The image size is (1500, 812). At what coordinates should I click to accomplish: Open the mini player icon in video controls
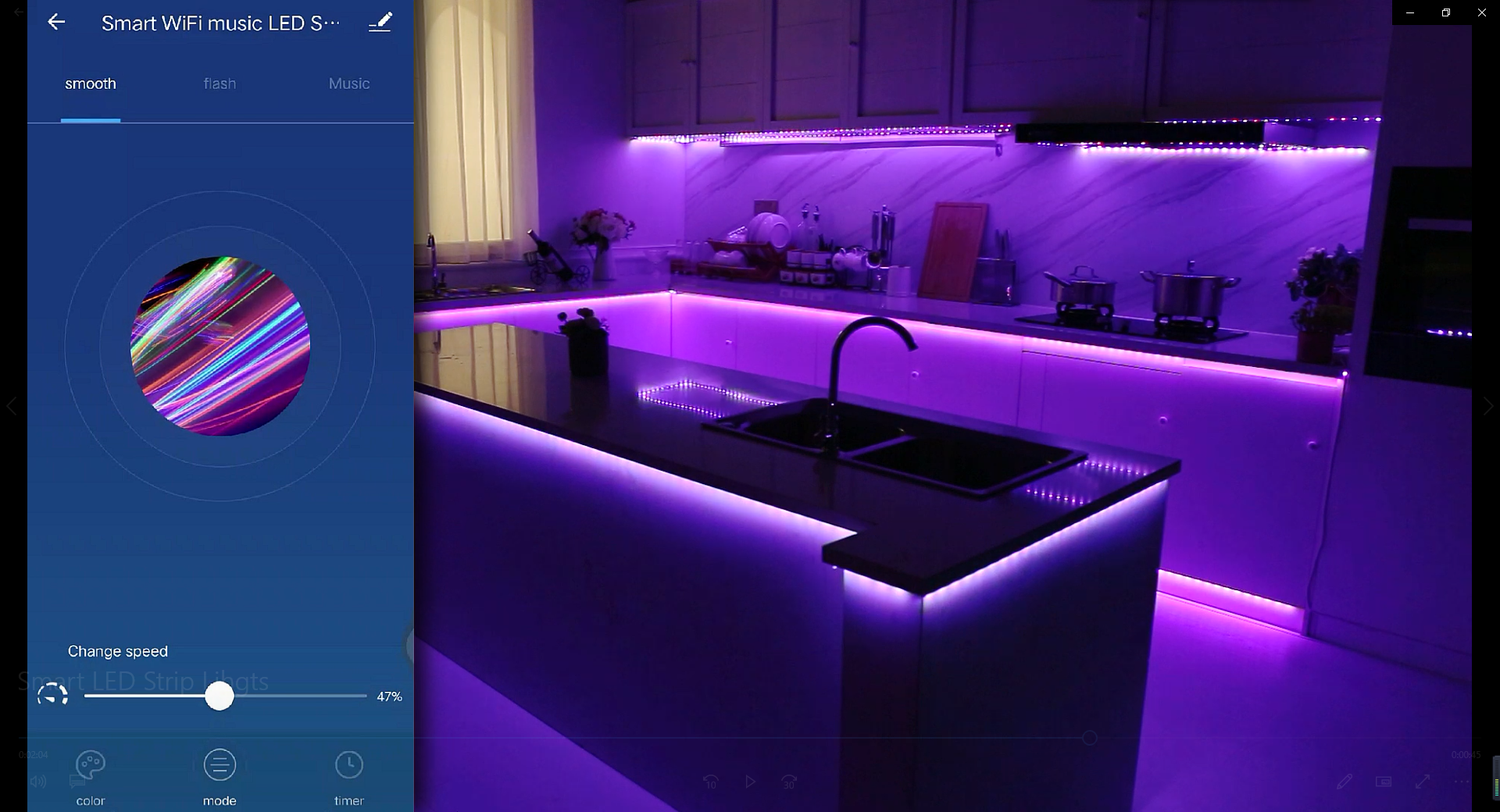click(1384, 782)
